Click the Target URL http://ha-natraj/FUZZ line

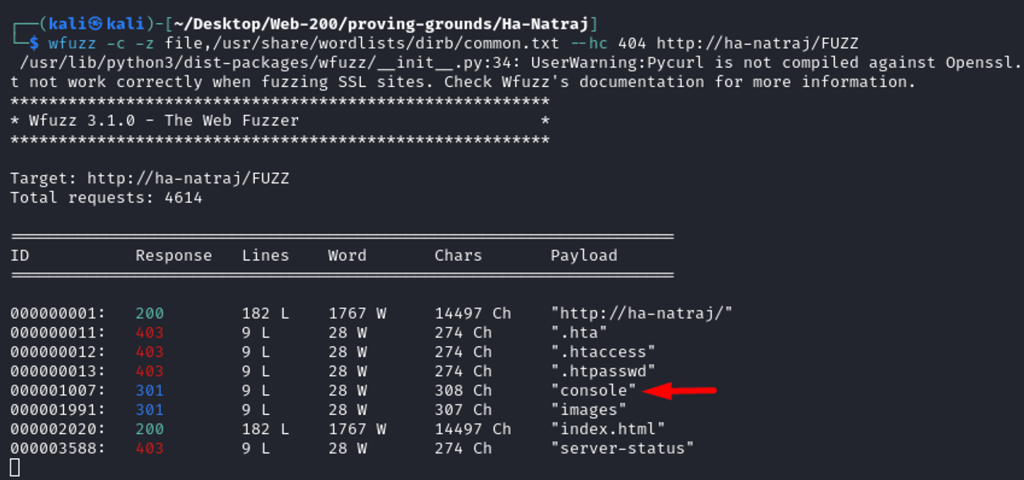[x=150, y=179]
